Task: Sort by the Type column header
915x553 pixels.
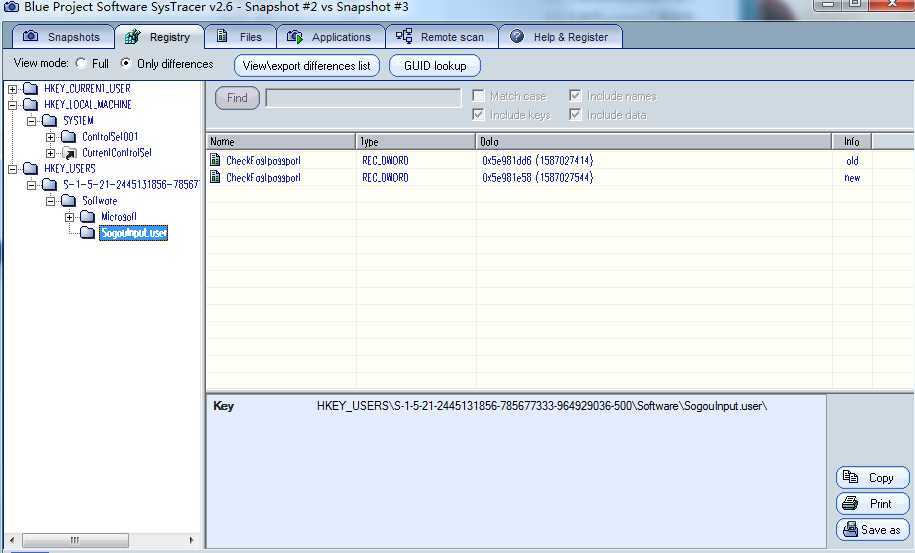Action: coord(415,142)
